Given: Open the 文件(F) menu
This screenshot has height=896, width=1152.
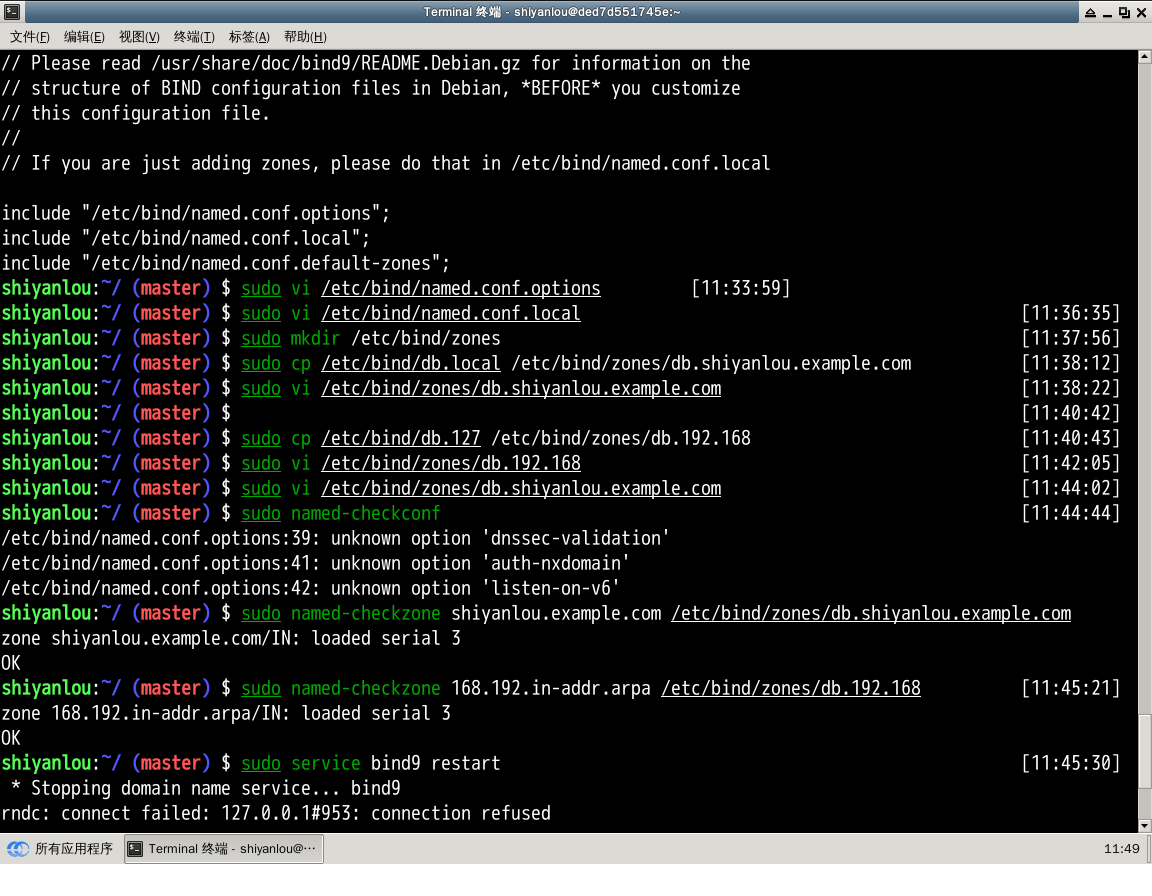Looking at the screenshot, I should (x=30, y=37).
